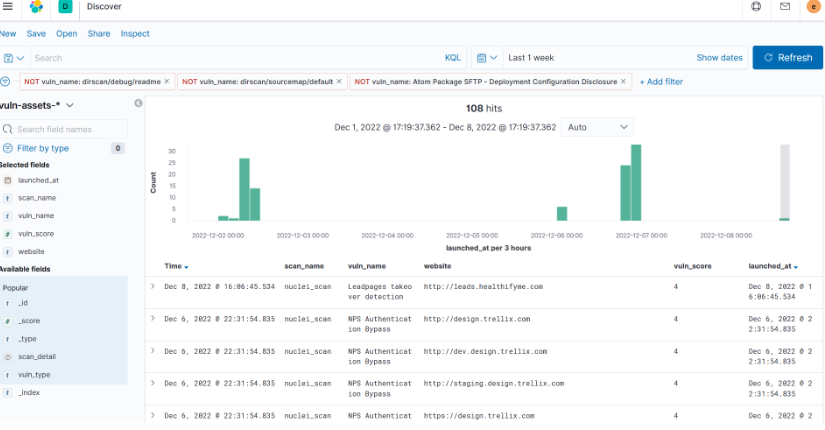Change the vuln-assets-* index pattern
825x430 pixels.
click(36, 105)
